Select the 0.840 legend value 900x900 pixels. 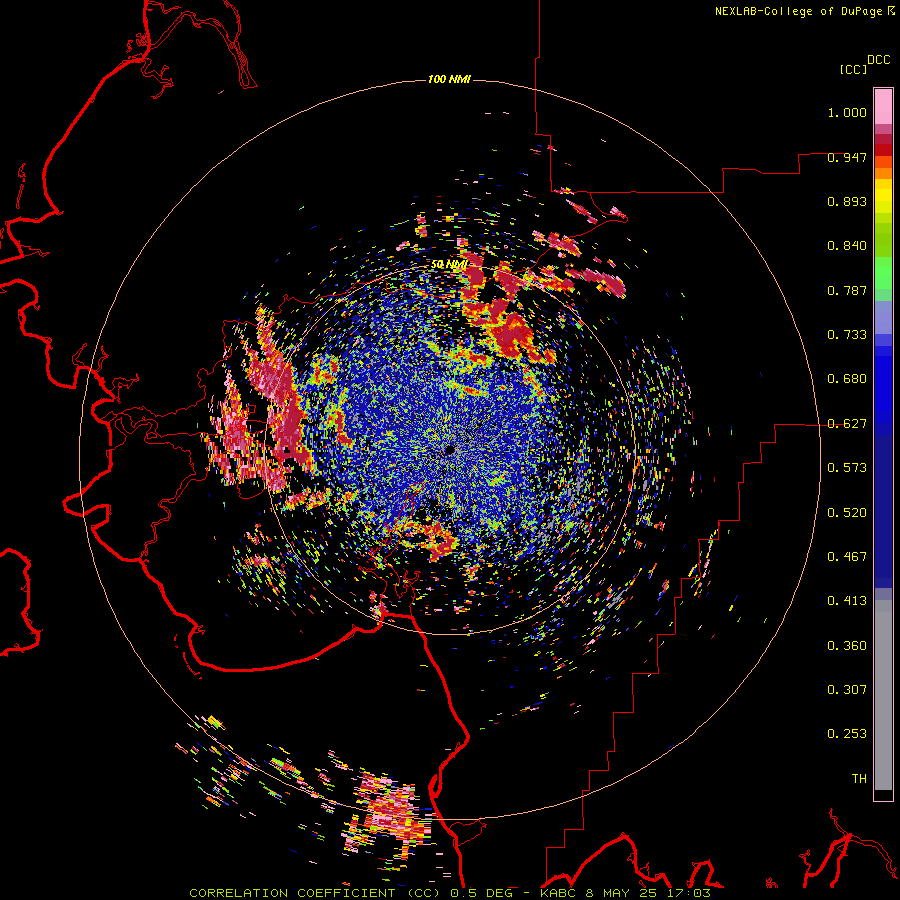pyautogui.click(x=847, y=246)
